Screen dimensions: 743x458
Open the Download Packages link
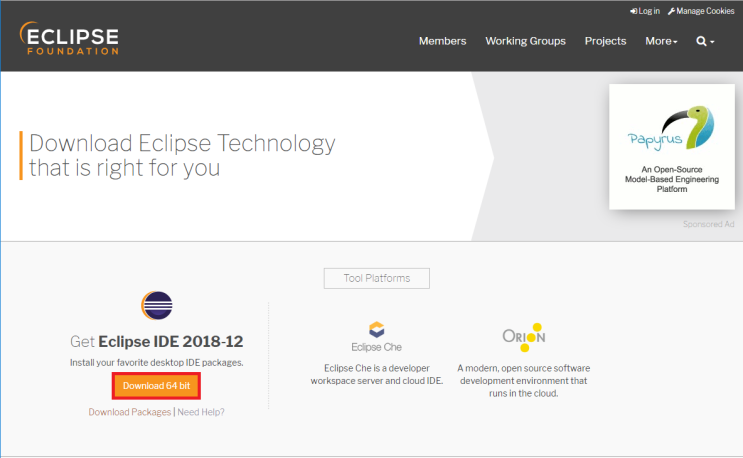(129, 412)
